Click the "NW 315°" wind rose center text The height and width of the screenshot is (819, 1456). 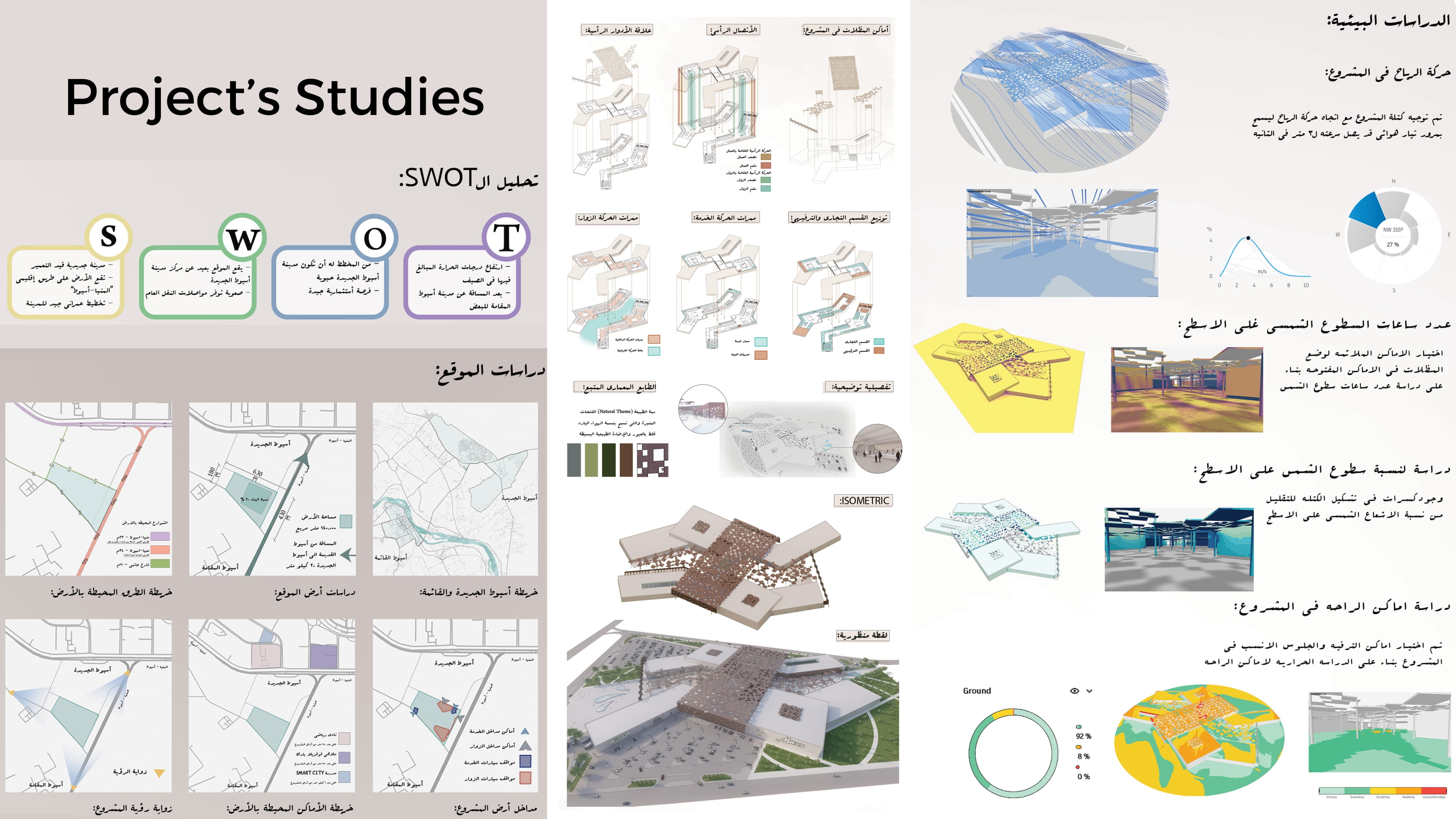tap(1393, 229)
